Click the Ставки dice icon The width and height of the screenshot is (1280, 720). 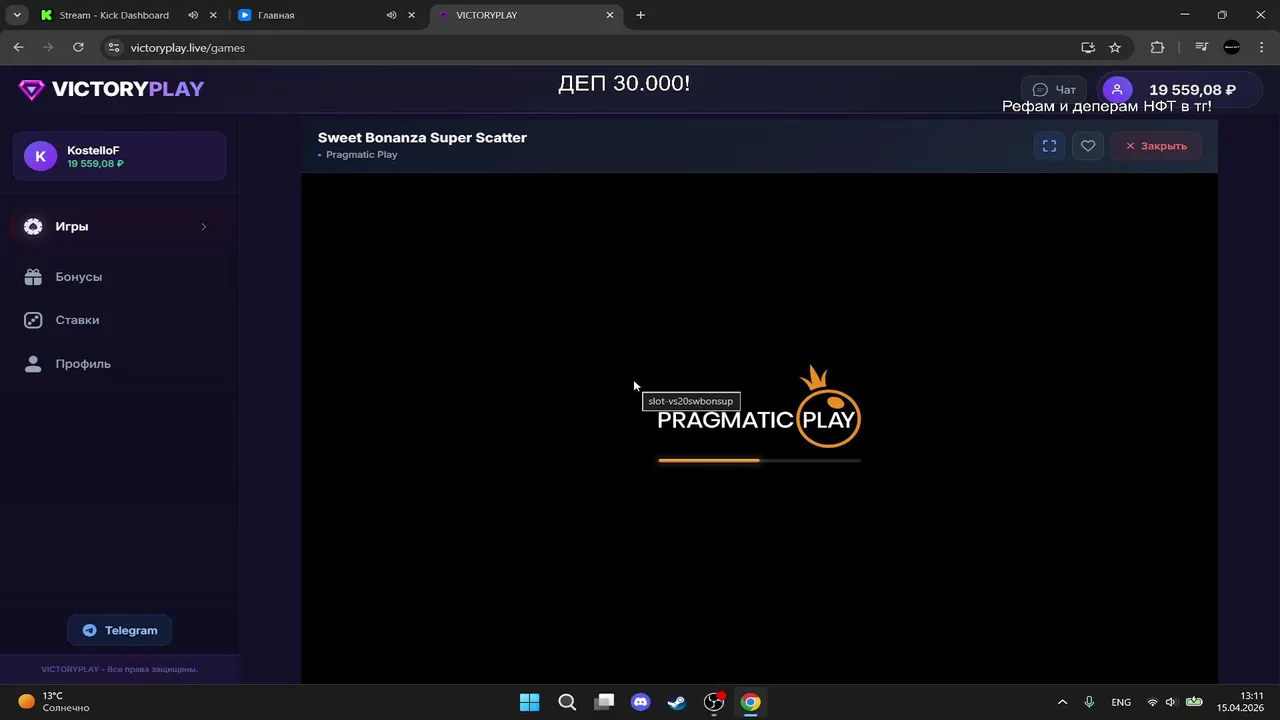click(33, 320)
